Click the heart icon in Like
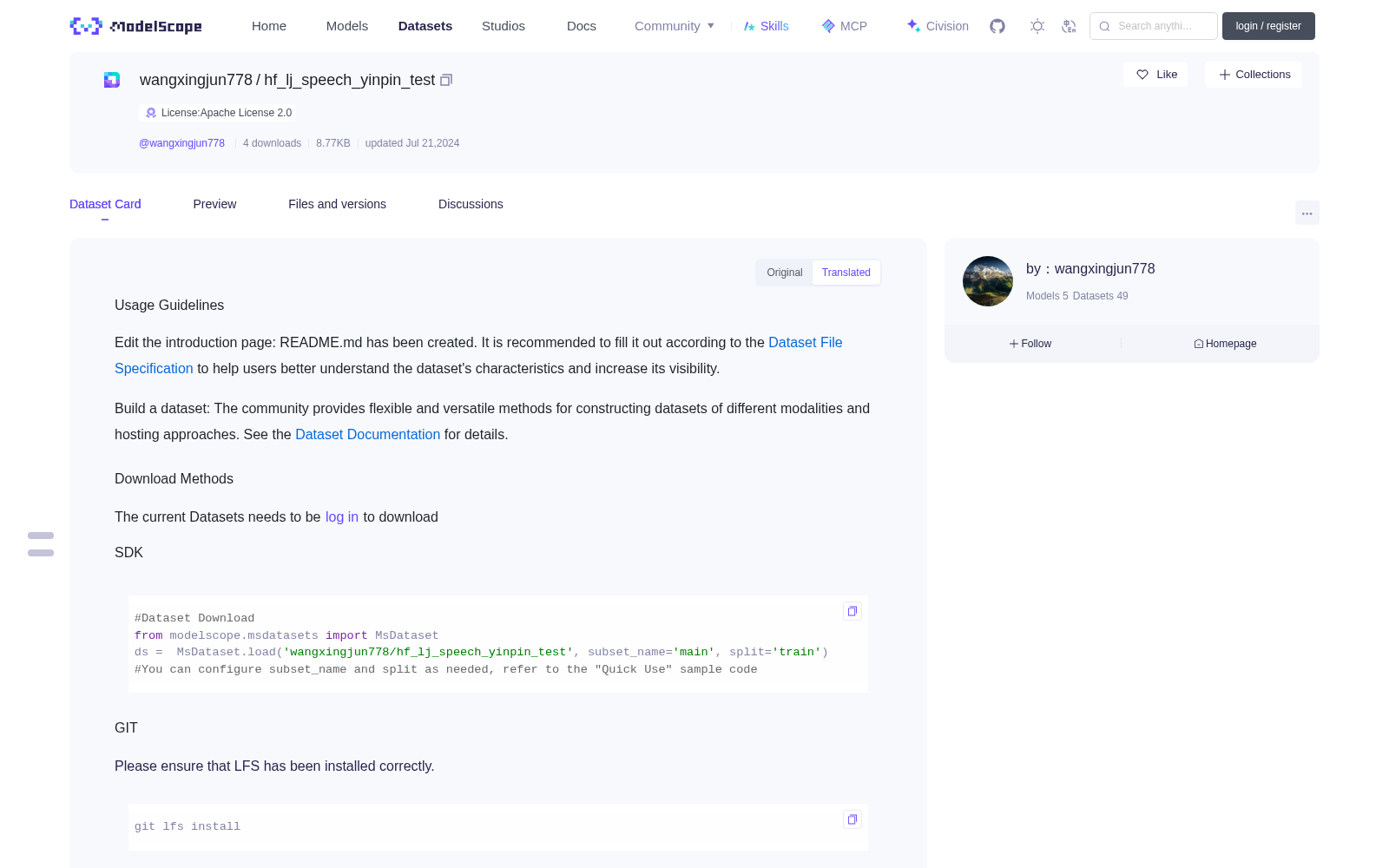This screenshot has width=1389, height=868. [1142, 75]
